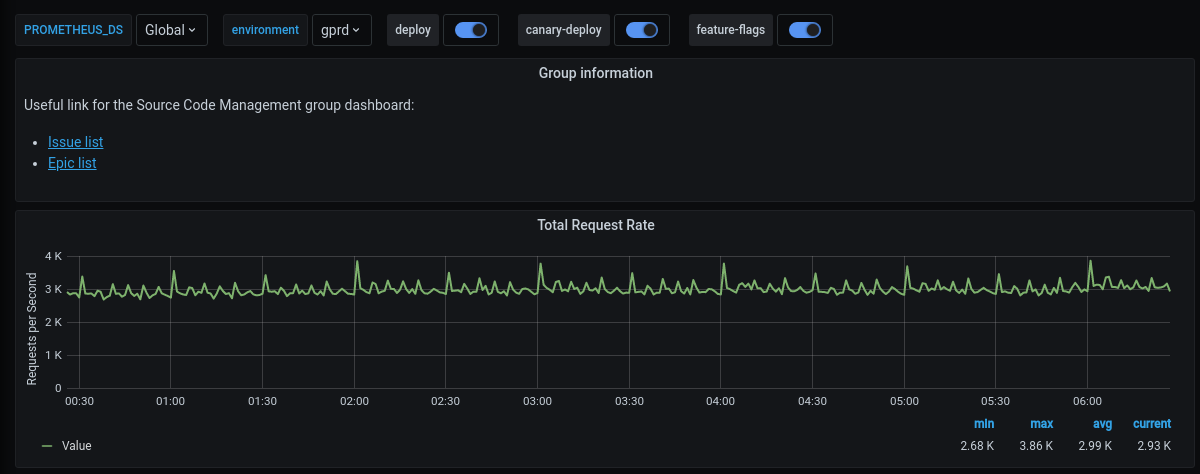Sort legend by min column
Screen dimensions: 1200x474
click(984, 424)
